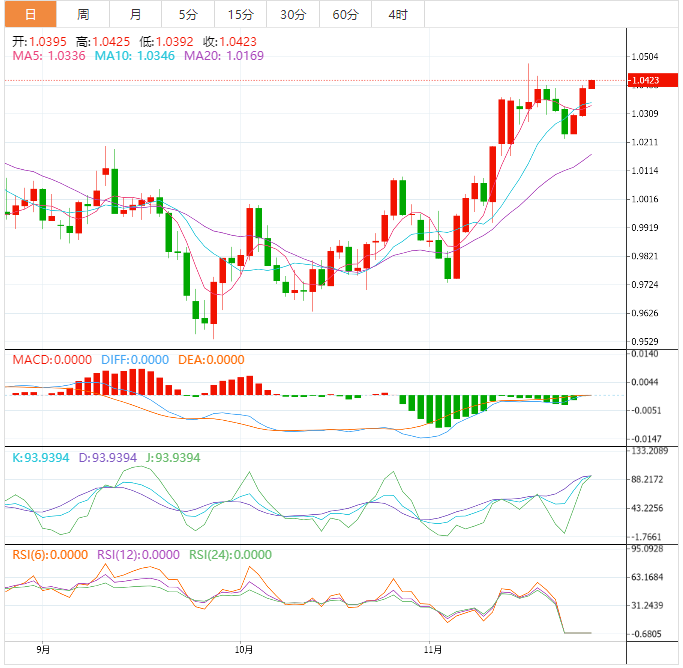Choose the 30分 interval tab
The image size is (683, 668).
click(x=293, y=14)
